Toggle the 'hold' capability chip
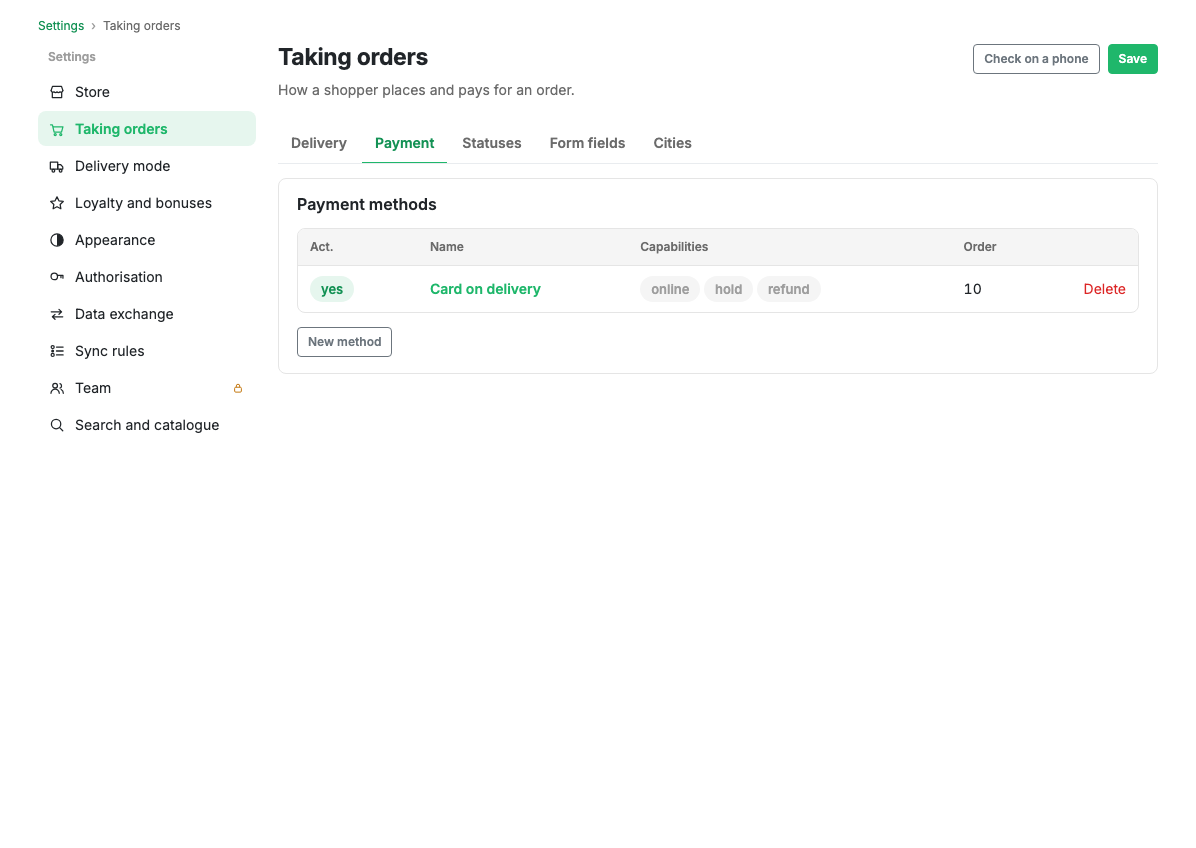 pyautogui.click(x=728, y=289)
